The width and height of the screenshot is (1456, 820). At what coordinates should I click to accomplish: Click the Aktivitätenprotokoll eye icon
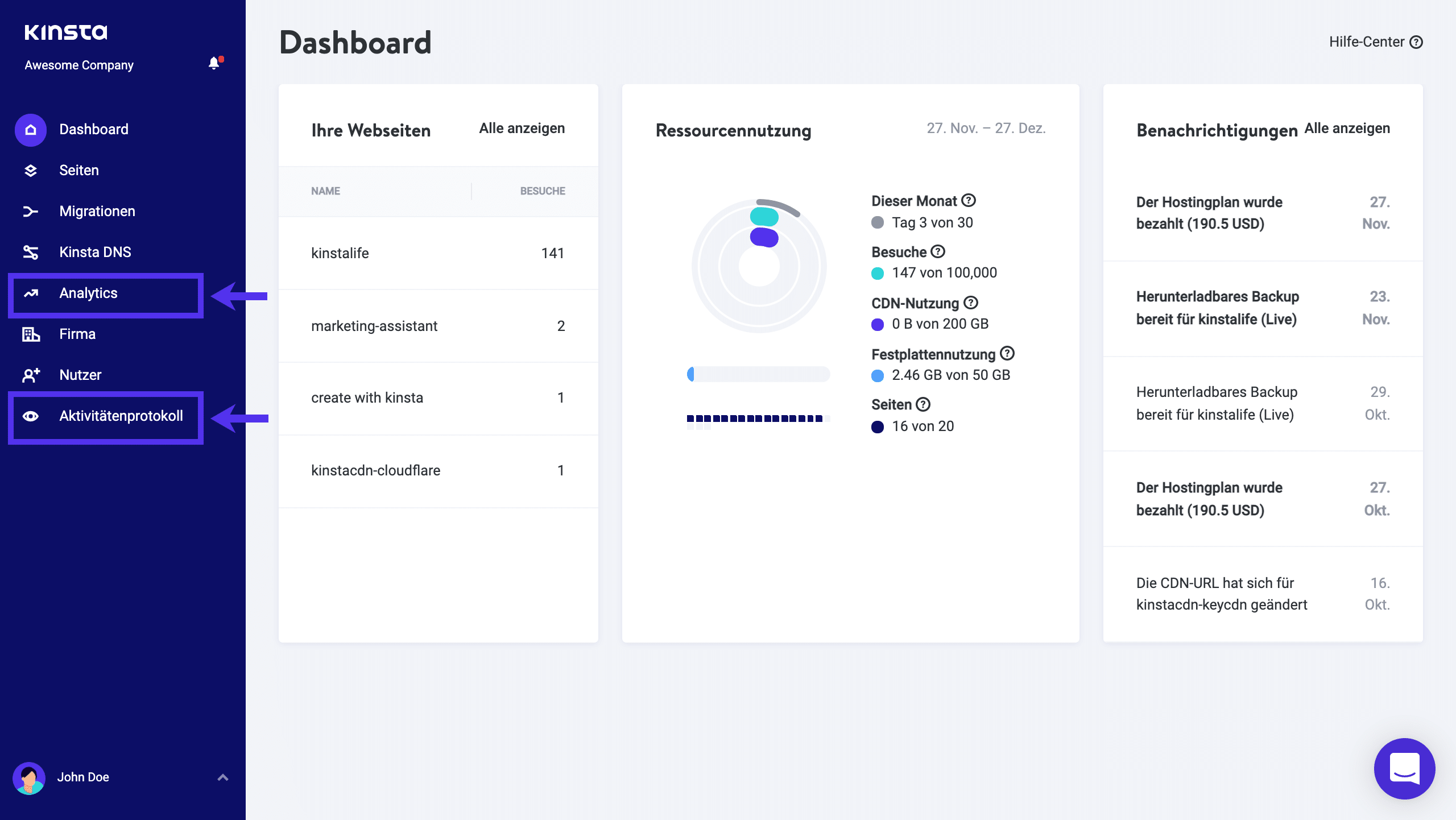point(30,416)
